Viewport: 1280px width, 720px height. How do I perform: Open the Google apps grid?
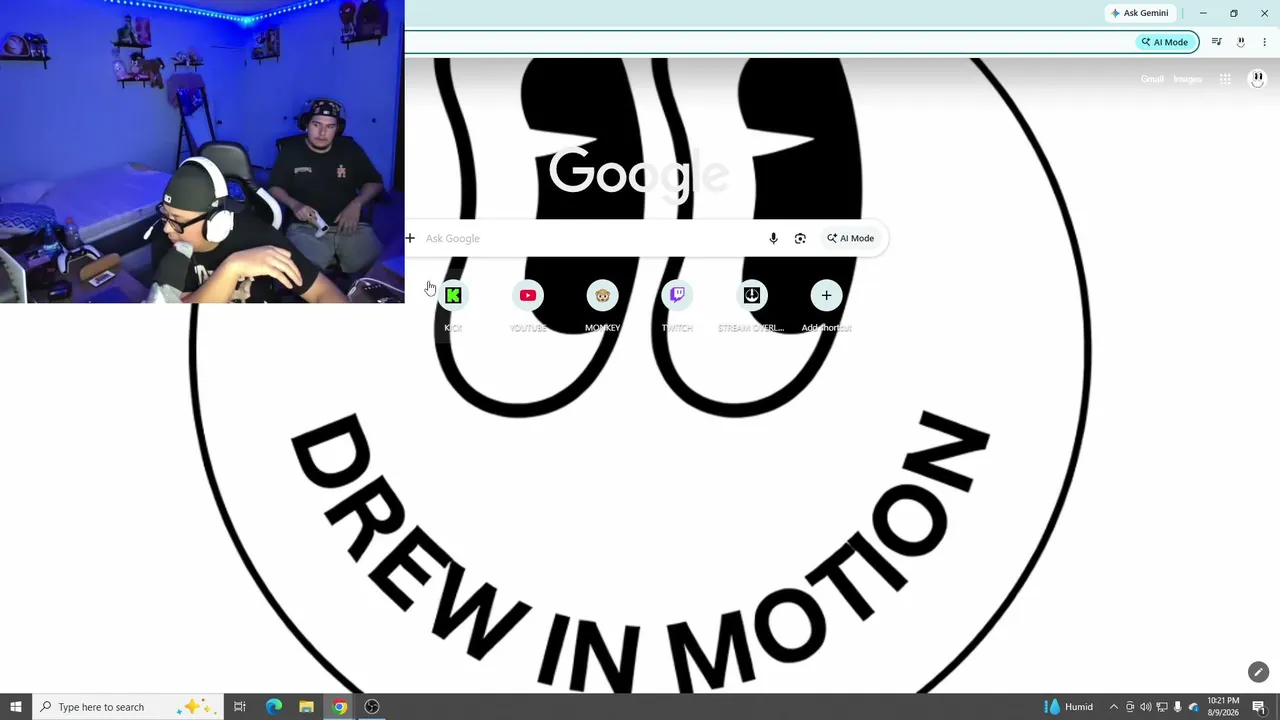tap(1225, 79)
